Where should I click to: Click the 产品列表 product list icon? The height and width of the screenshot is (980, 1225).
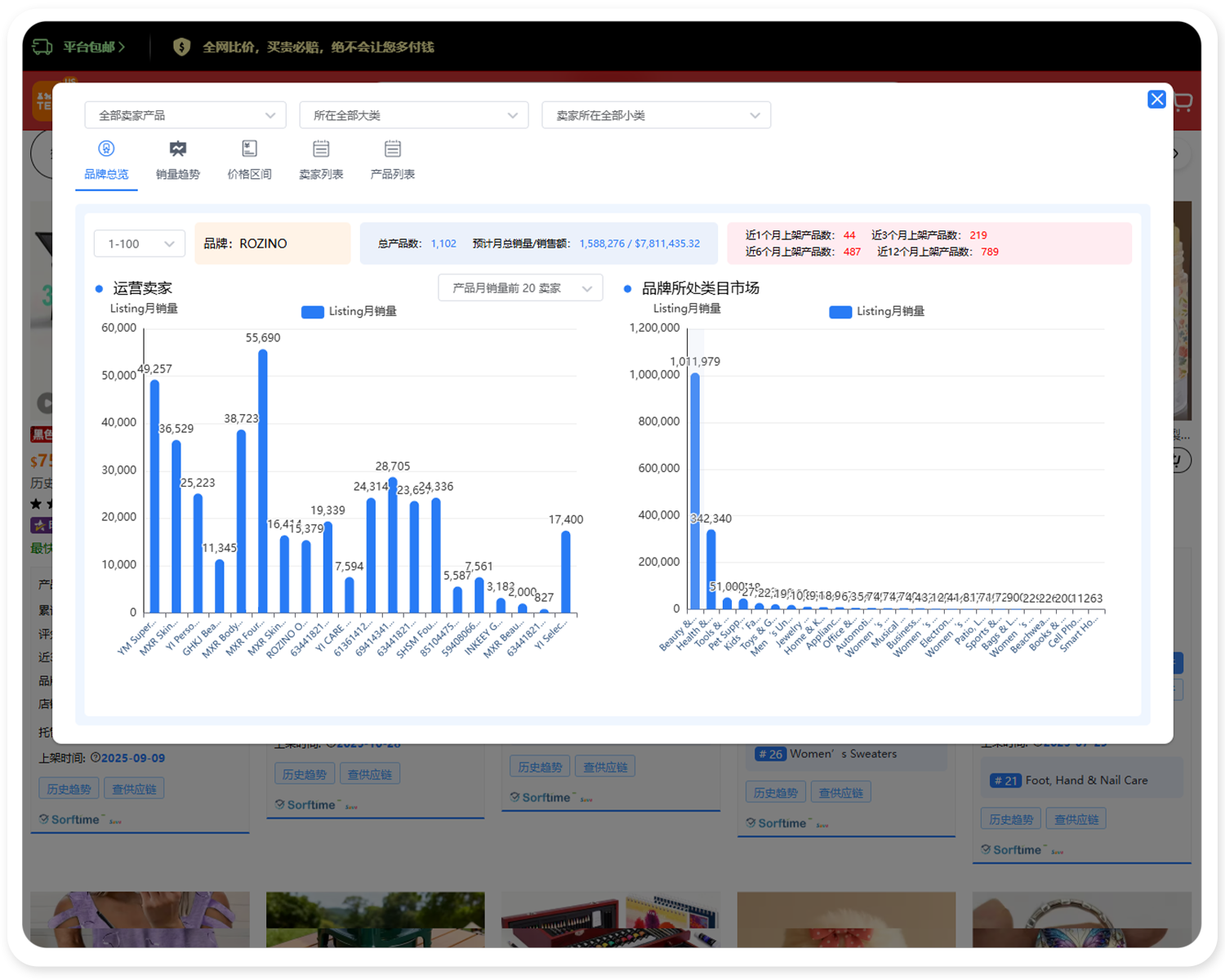[x=393, y=149]
